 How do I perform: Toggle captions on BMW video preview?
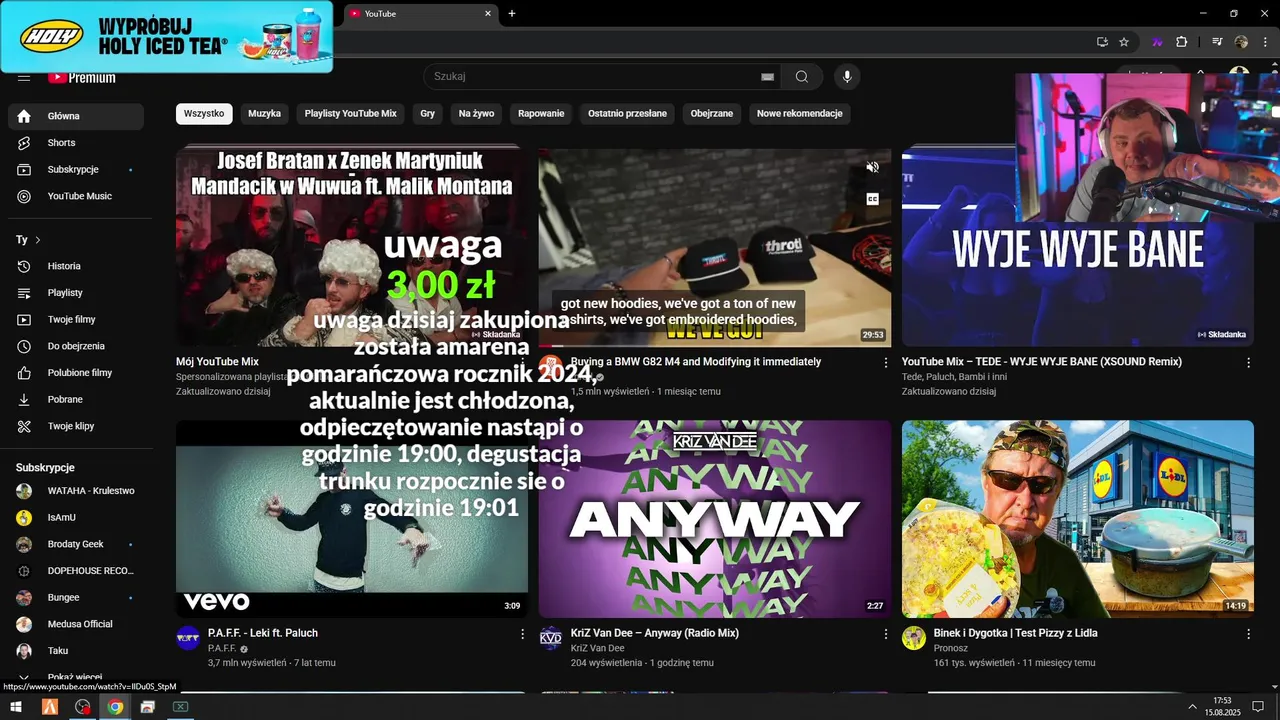[x=872, y=199]
